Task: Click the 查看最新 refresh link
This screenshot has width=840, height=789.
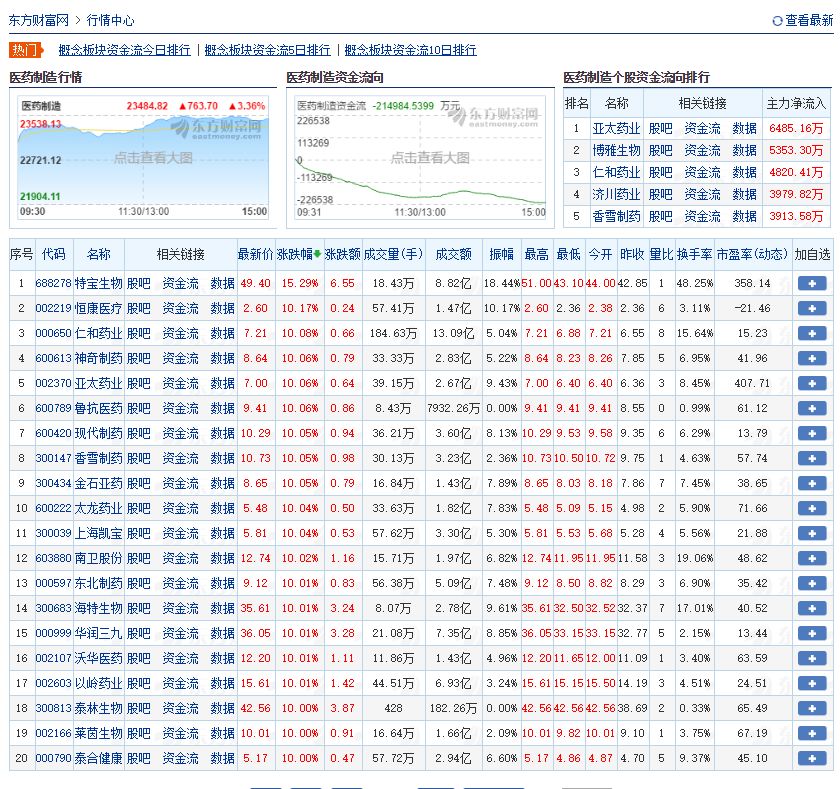Action: (802, 20)
